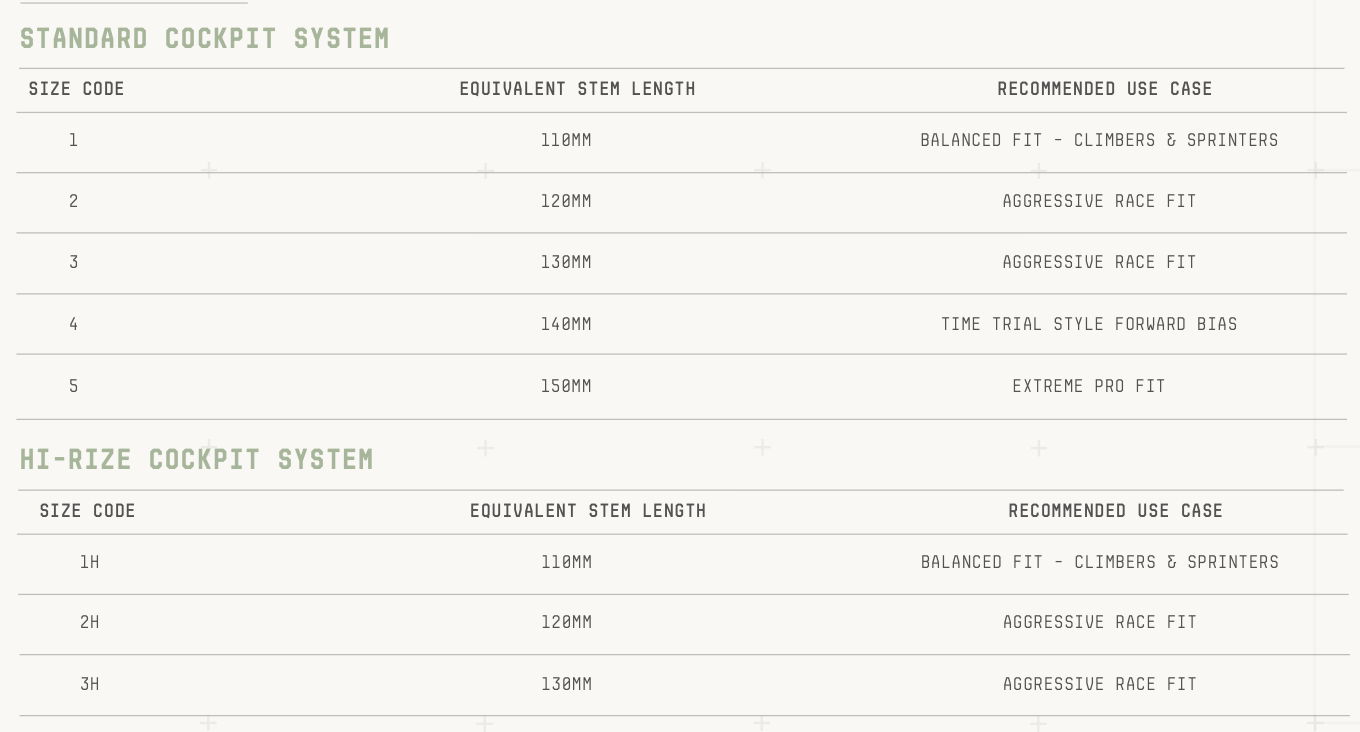The height and width of the screenshot is (732, 1360).
Task: Select size code 1 in Standard table
Action: coord(73,140)
